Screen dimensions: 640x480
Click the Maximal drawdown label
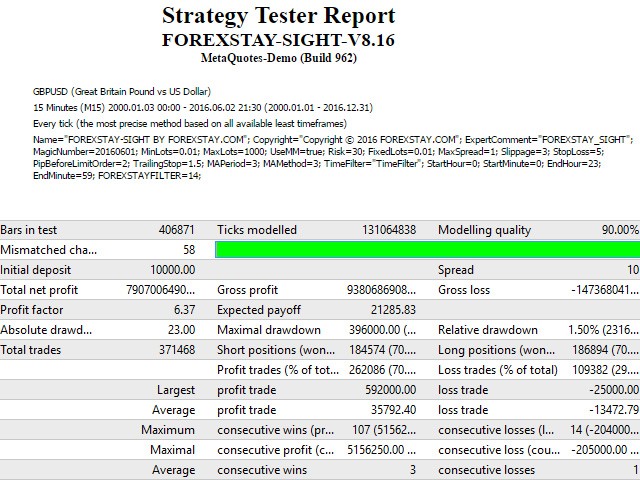coord(269,330)
